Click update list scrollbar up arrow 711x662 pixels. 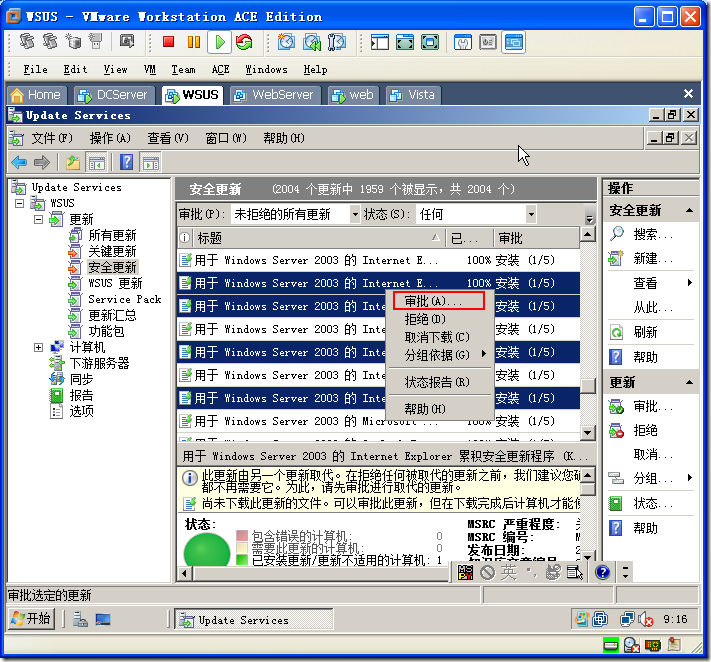click(x=588, y=234)
